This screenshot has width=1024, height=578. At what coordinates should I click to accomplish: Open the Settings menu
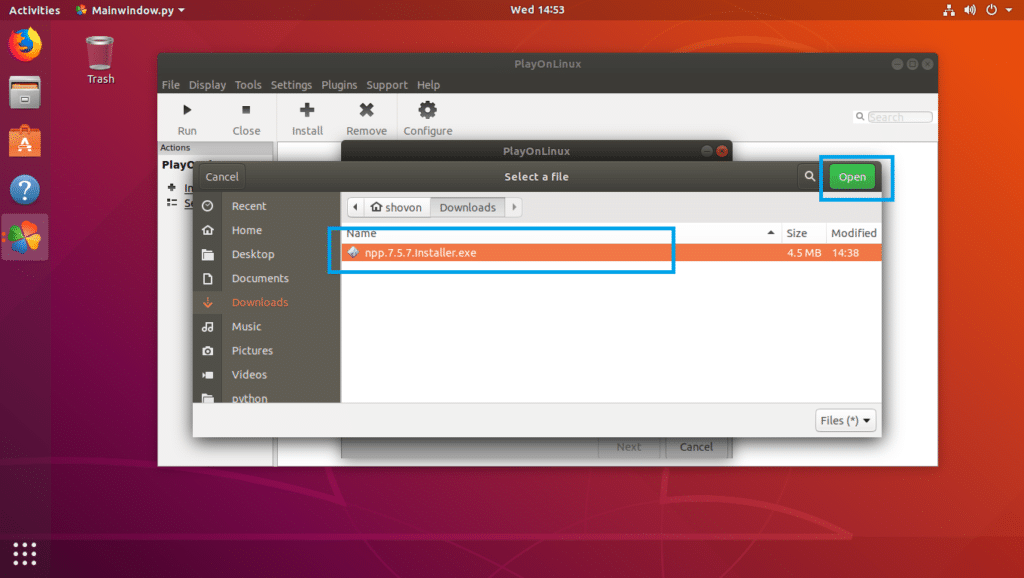point(291,85)
